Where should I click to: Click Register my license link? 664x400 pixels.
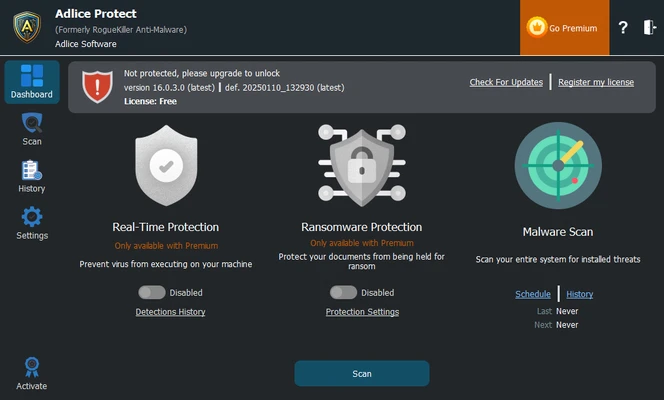point(596,82)
